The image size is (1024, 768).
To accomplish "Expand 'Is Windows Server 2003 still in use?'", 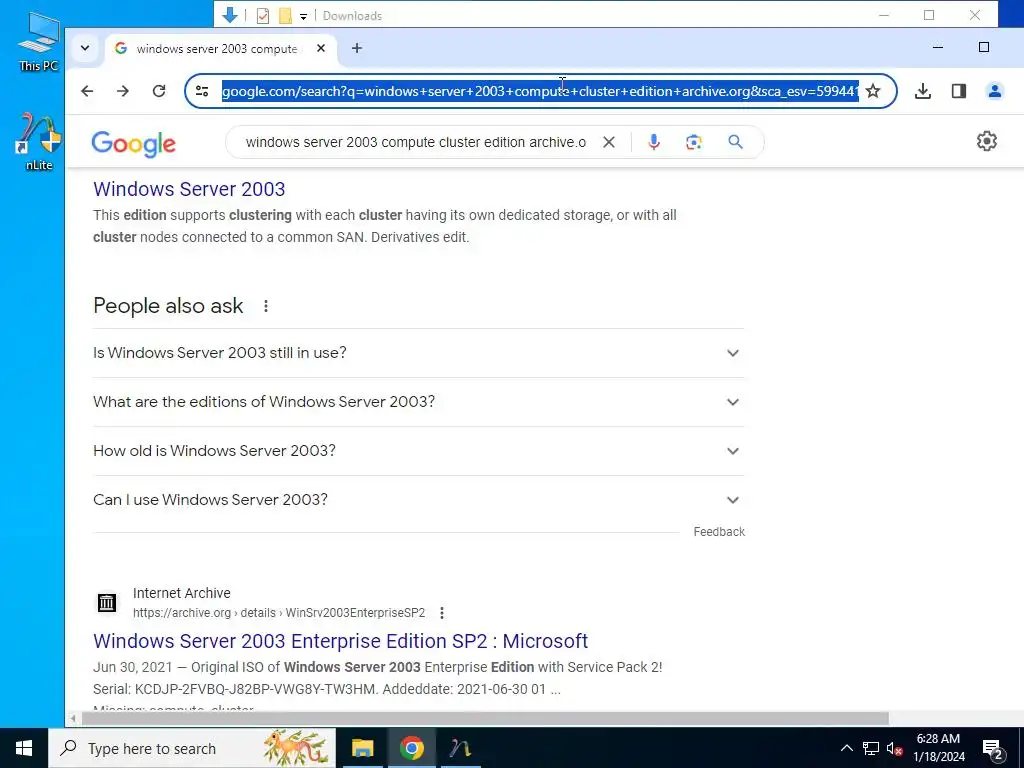I will tap(418, 353).
